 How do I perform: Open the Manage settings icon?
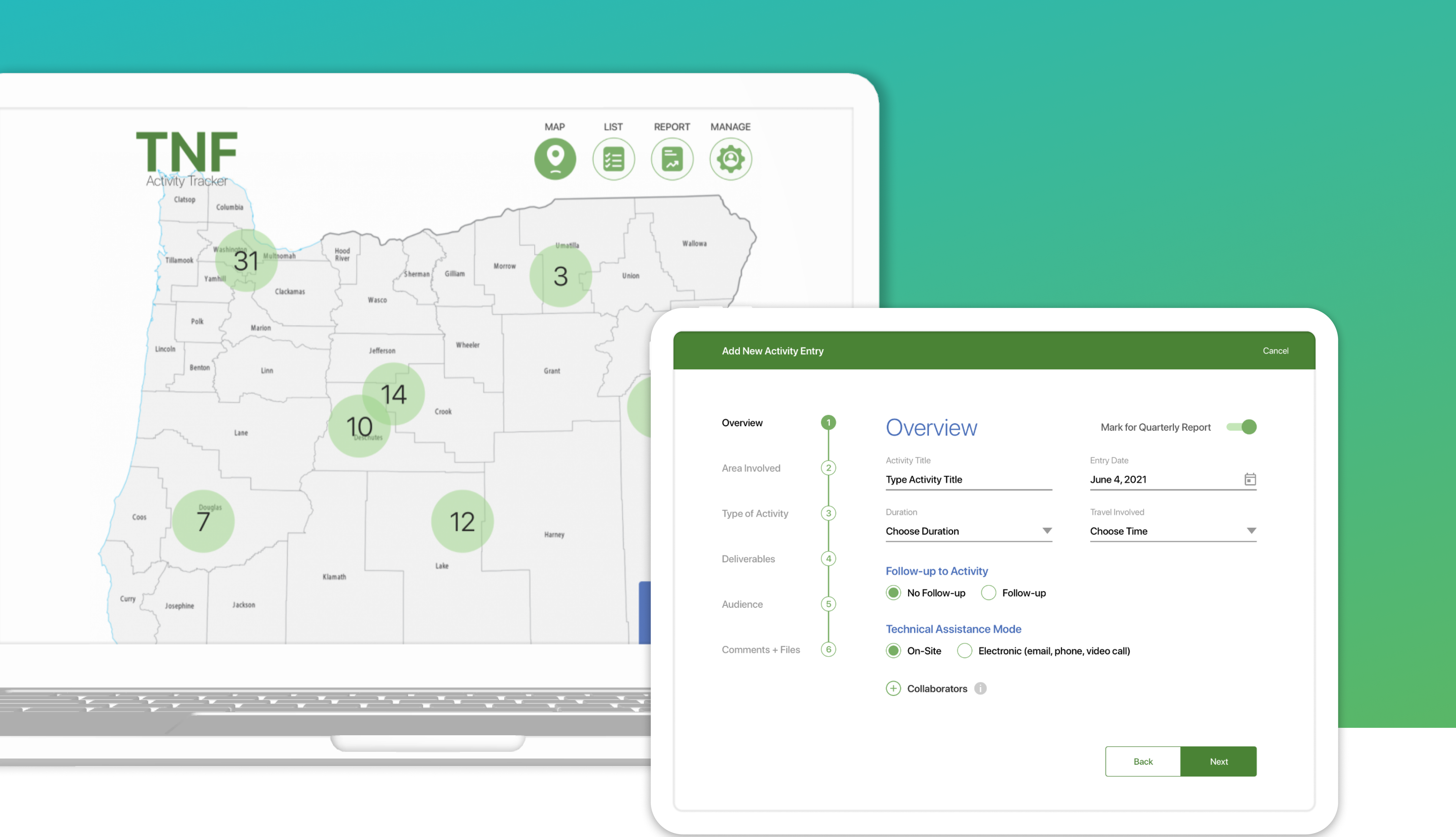click(x=731, y=159)
